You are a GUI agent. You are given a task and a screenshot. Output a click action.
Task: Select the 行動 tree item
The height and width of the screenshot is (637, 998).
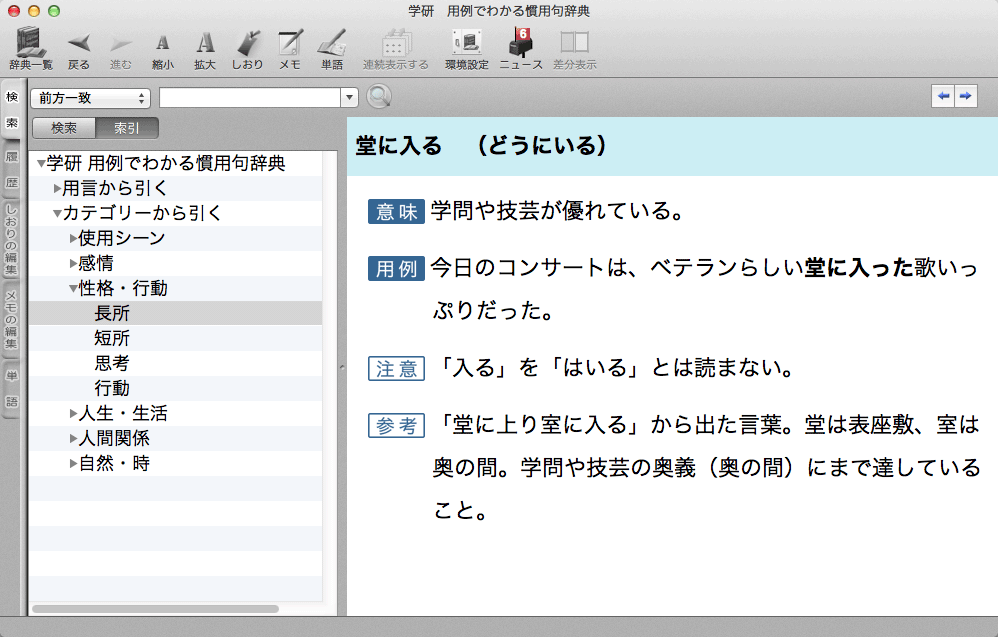[x=176, y=388]
